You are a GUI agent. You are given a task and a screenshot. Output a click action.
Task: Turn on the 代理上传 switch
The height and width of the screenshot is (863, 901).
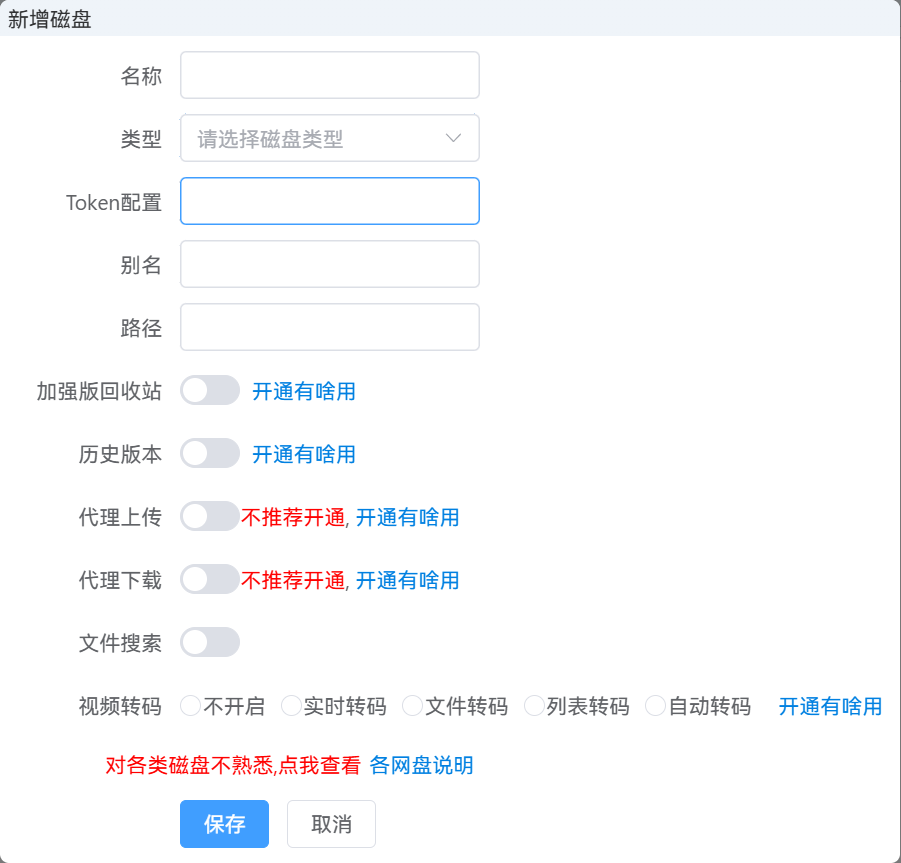click(x=209, y=516)
